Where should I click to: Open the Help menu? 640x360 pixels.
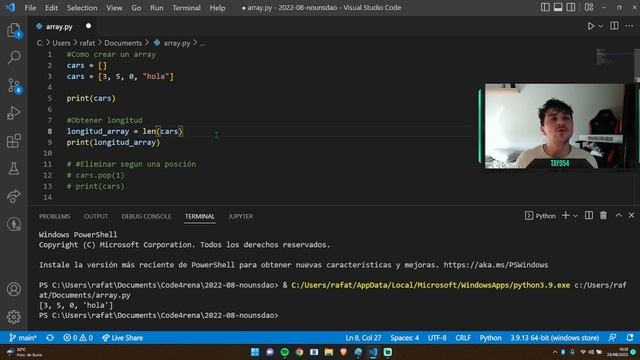point(217,8)
